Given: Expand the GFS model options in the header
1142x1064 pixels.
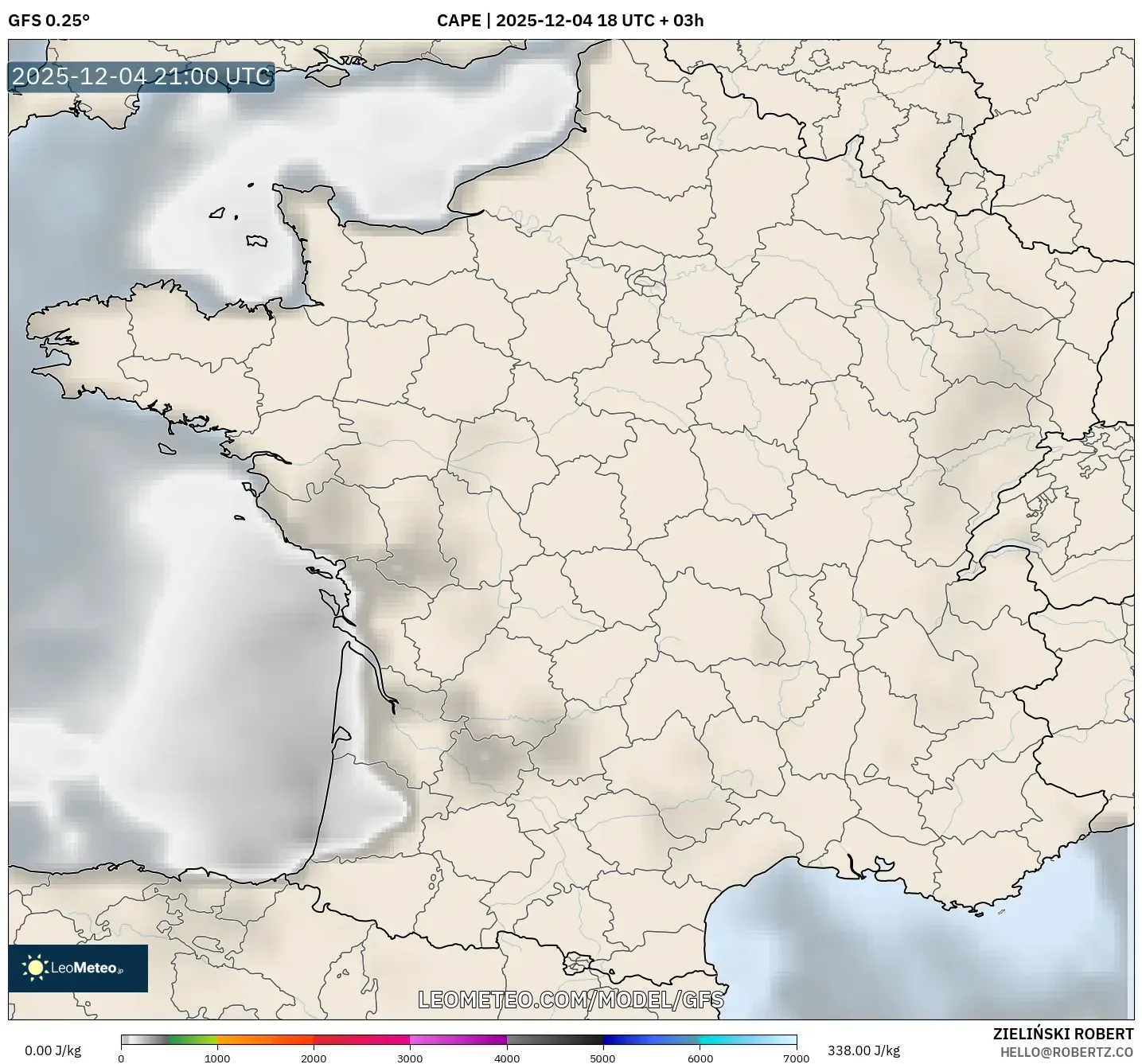Looking at the screenshot, I should click(49, 21).
